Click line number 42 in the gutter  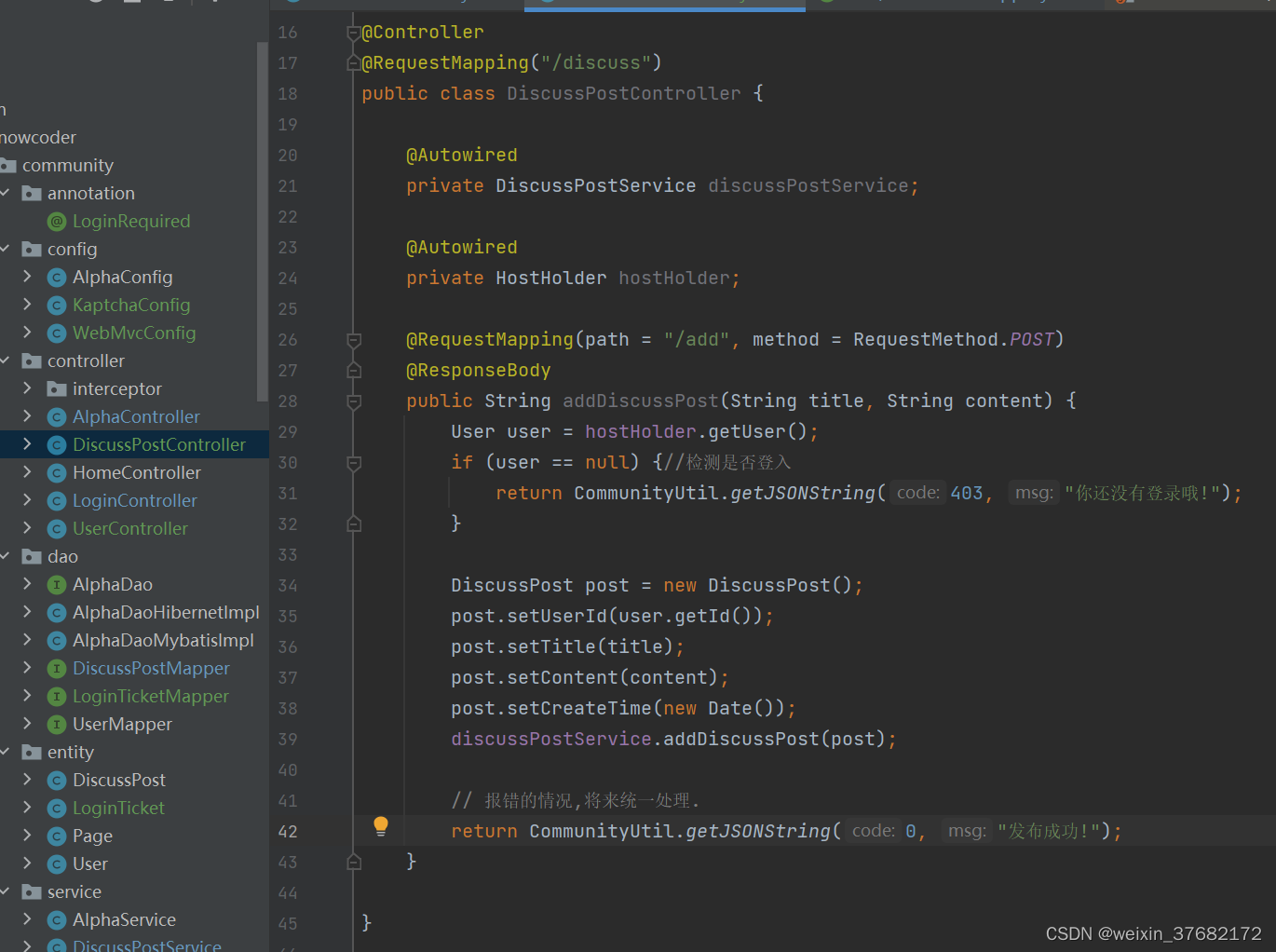click(x=288, y=832)
